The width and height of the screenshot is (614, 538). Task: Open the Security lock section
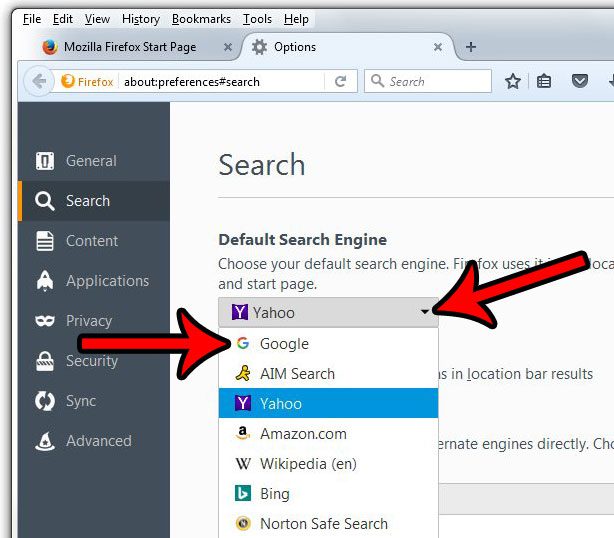point(90,361)
